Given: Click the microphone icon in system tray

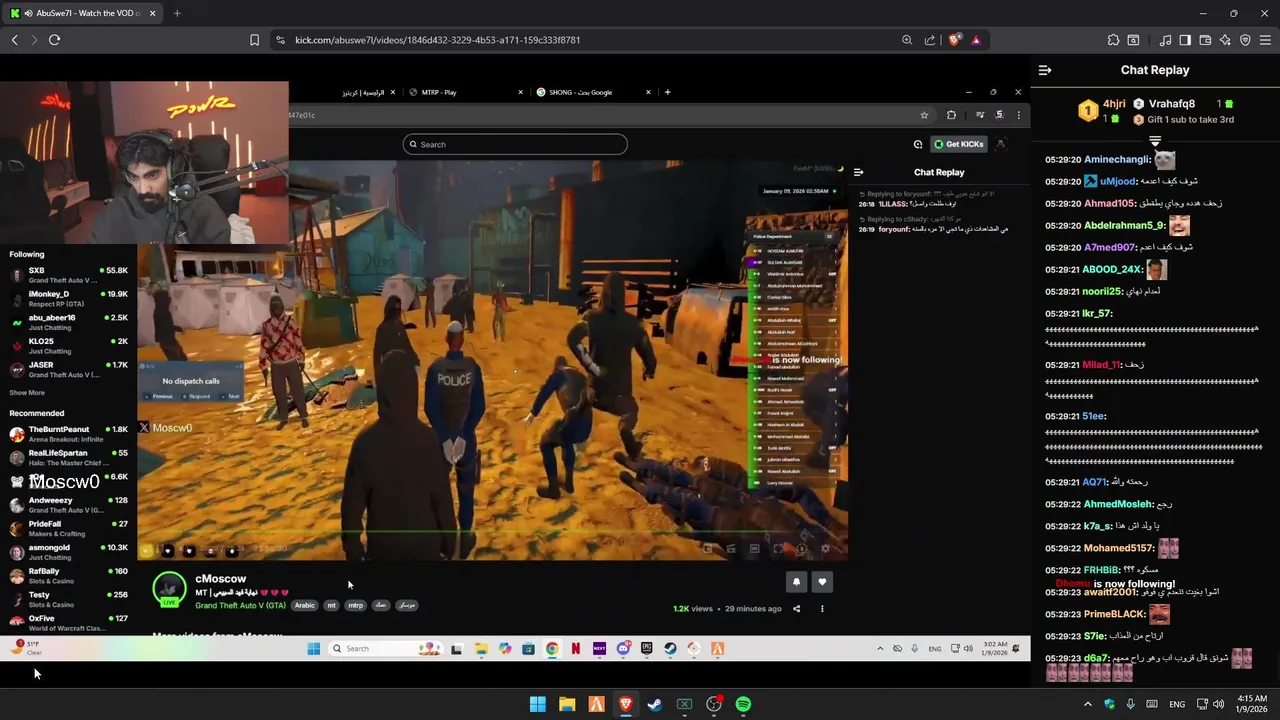Looking at the screenshot, I should tap(1130, 704).
